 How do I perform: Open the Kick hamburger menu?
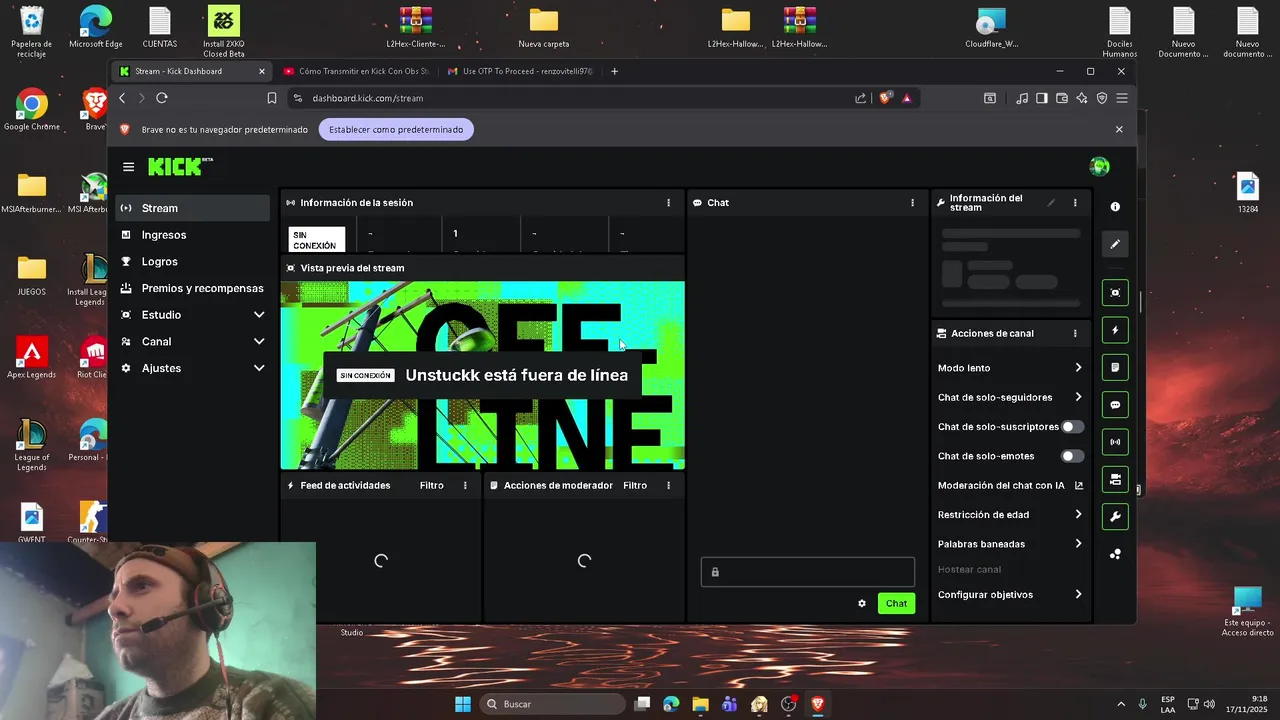[x=128, y=167]
